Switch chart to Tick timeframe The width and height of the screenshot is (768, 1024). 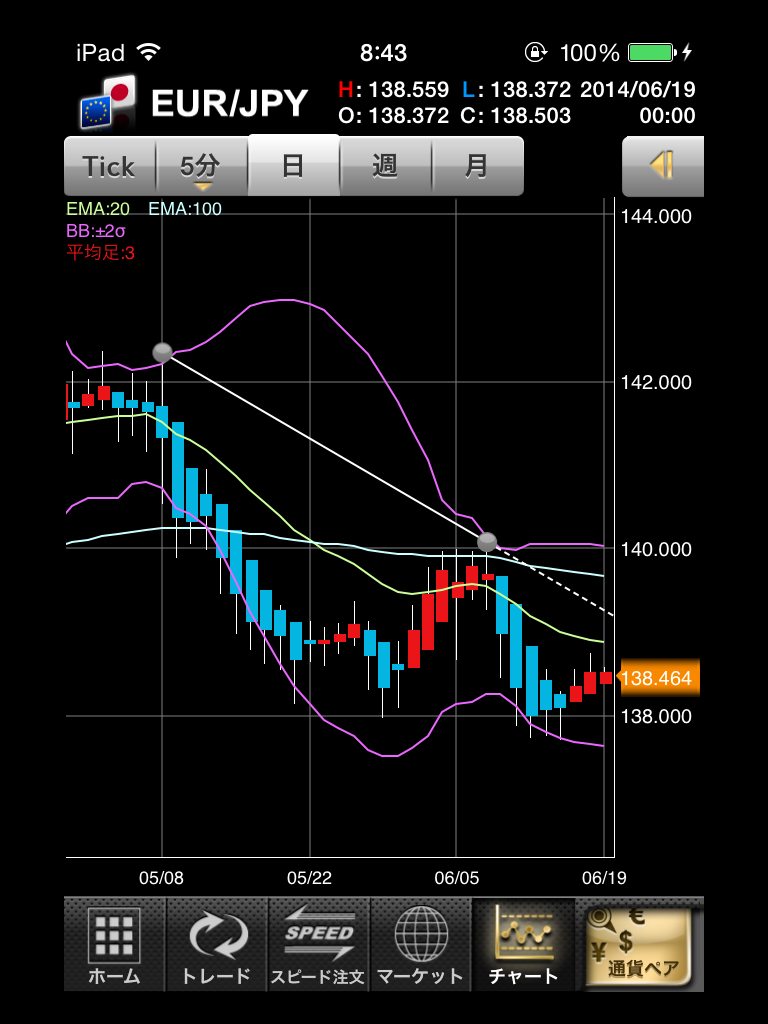pos(110,167)
